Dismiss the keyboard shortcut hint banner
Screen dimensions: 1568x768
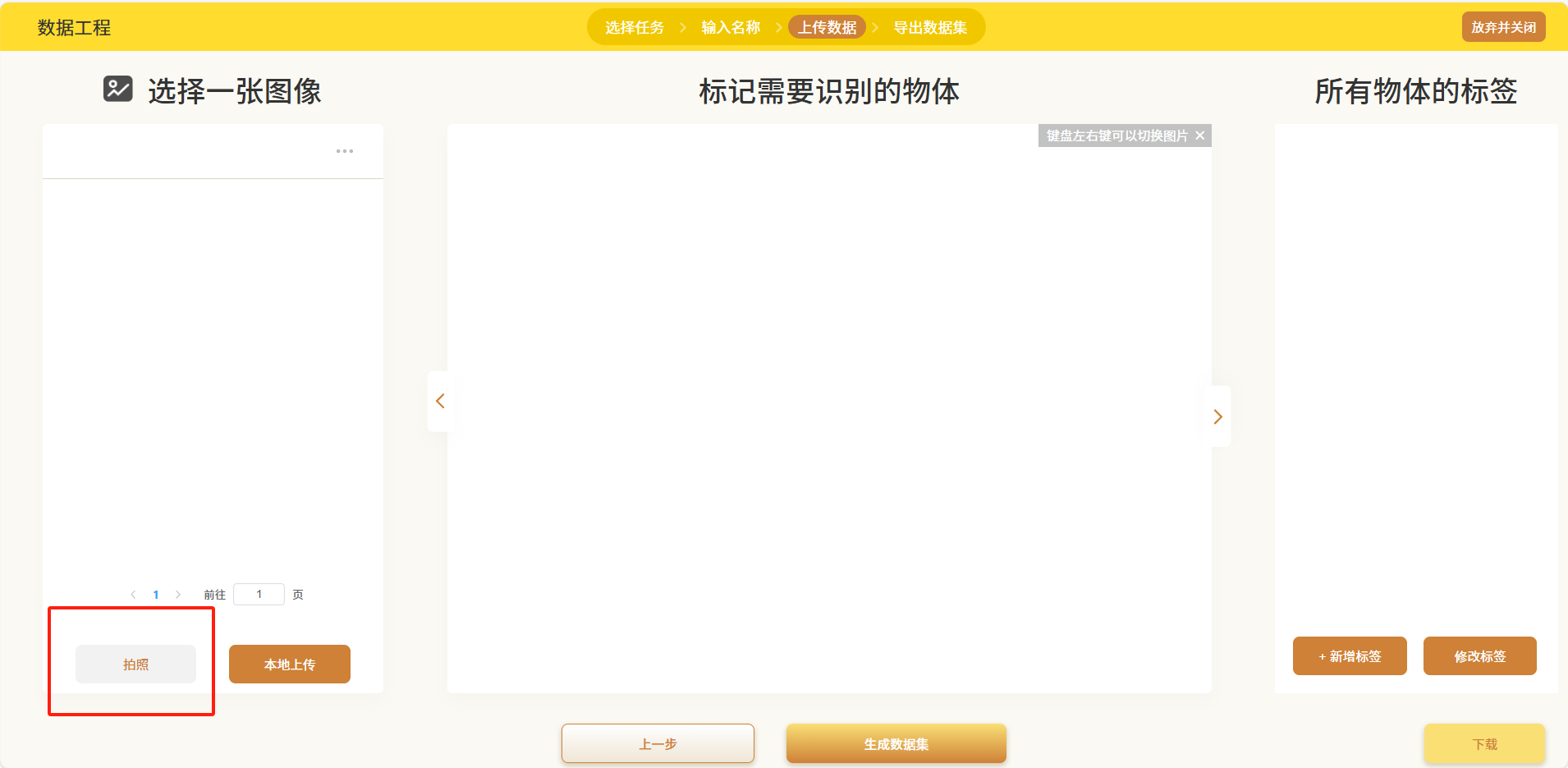[x=1200, y=136]
